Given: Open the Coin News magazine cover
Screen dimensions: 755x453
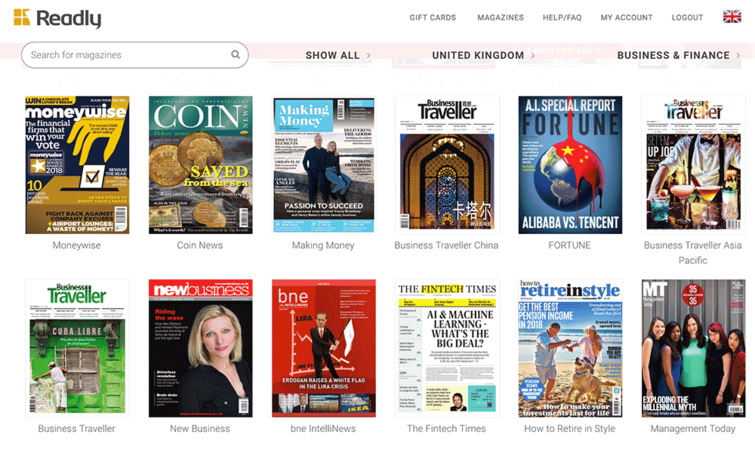Looking at the screenshot, I should coord(200,165).
